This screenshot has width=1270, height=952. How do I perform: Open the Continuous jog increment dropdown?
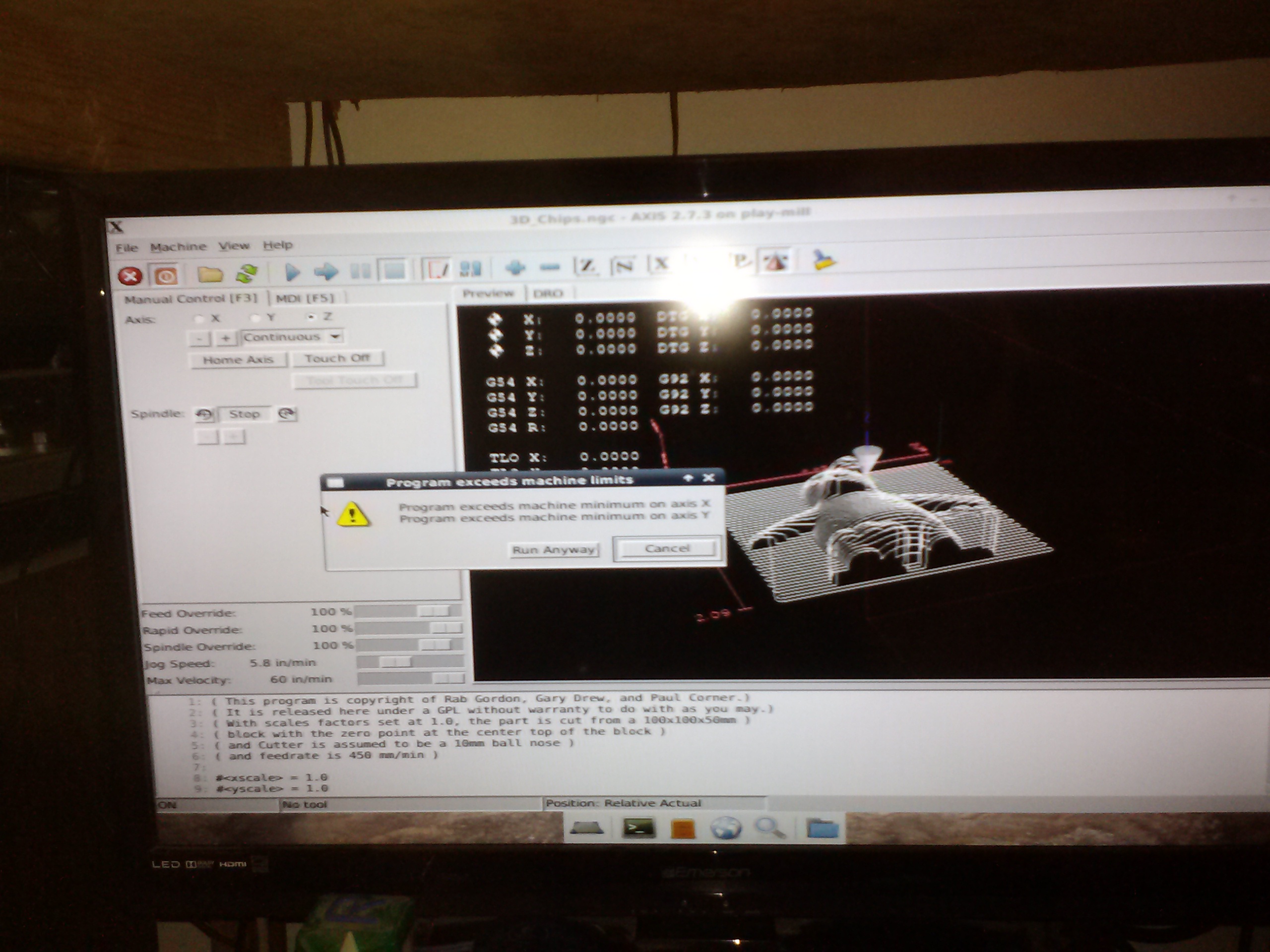tap(292, 337)
